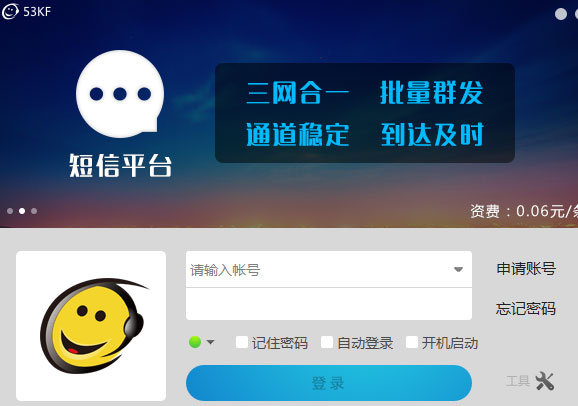Focus the password field below account
The width and height of the screenshot is (578, 406).
click(x=329, y=304)
